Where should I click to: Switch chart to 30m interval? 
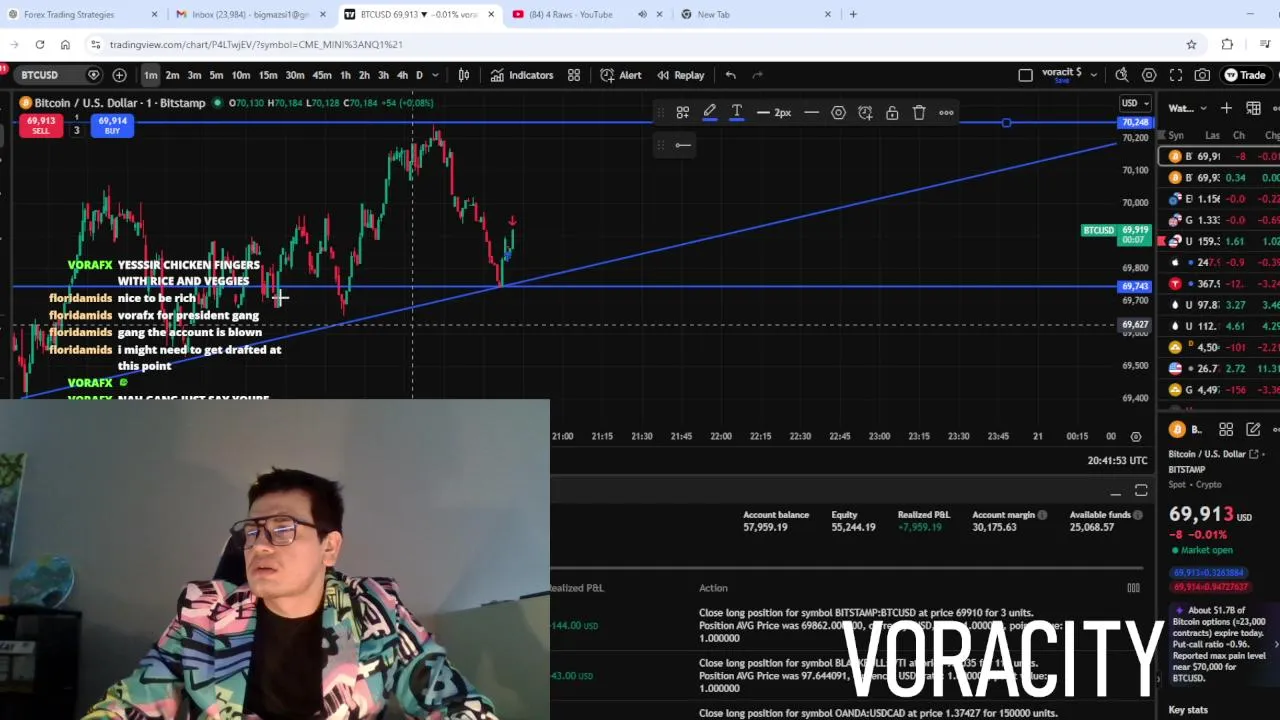coord(295,75)
